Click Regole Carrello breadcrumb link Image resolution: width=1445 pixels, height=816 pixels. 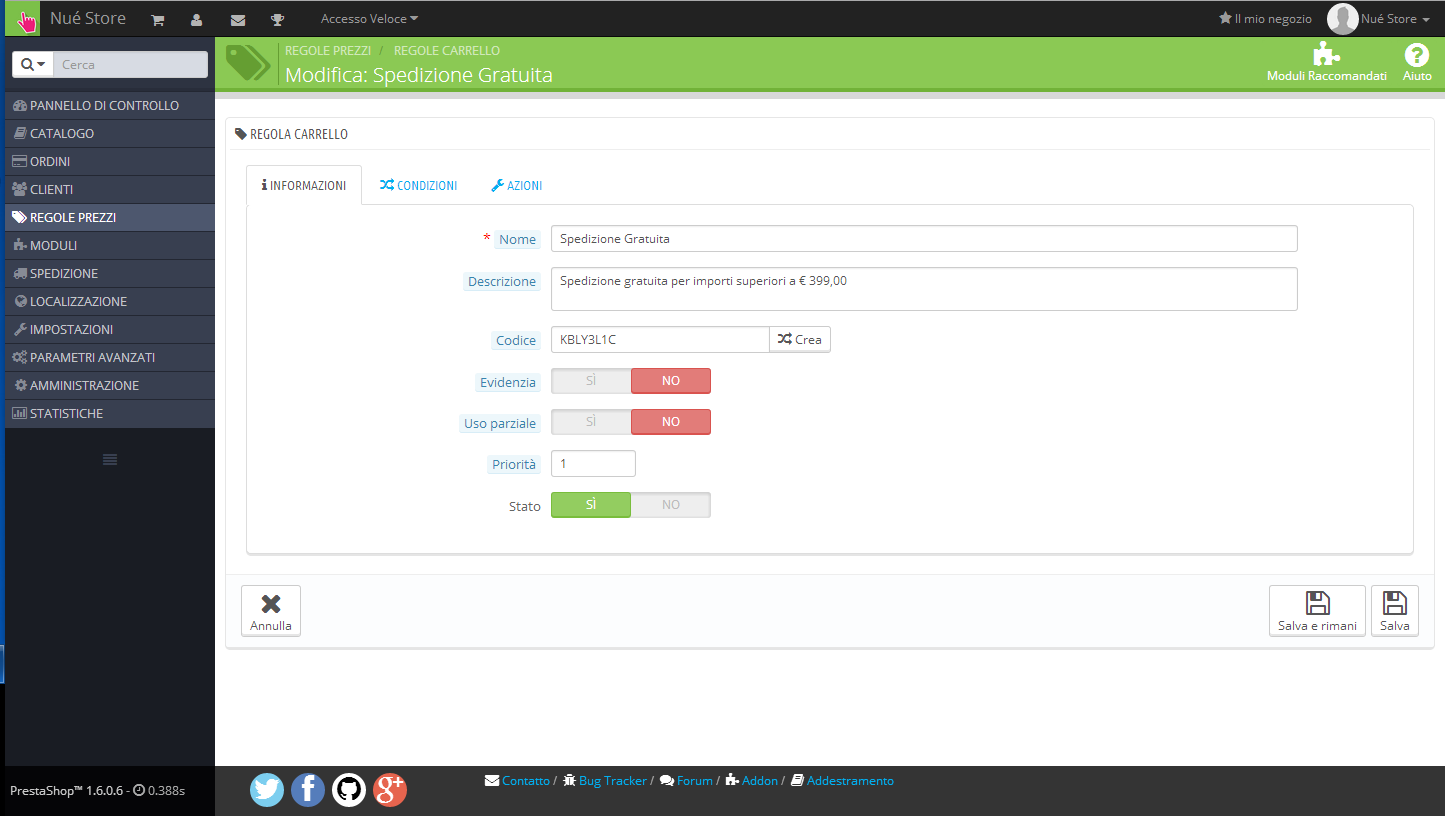[x=447, y=50]
